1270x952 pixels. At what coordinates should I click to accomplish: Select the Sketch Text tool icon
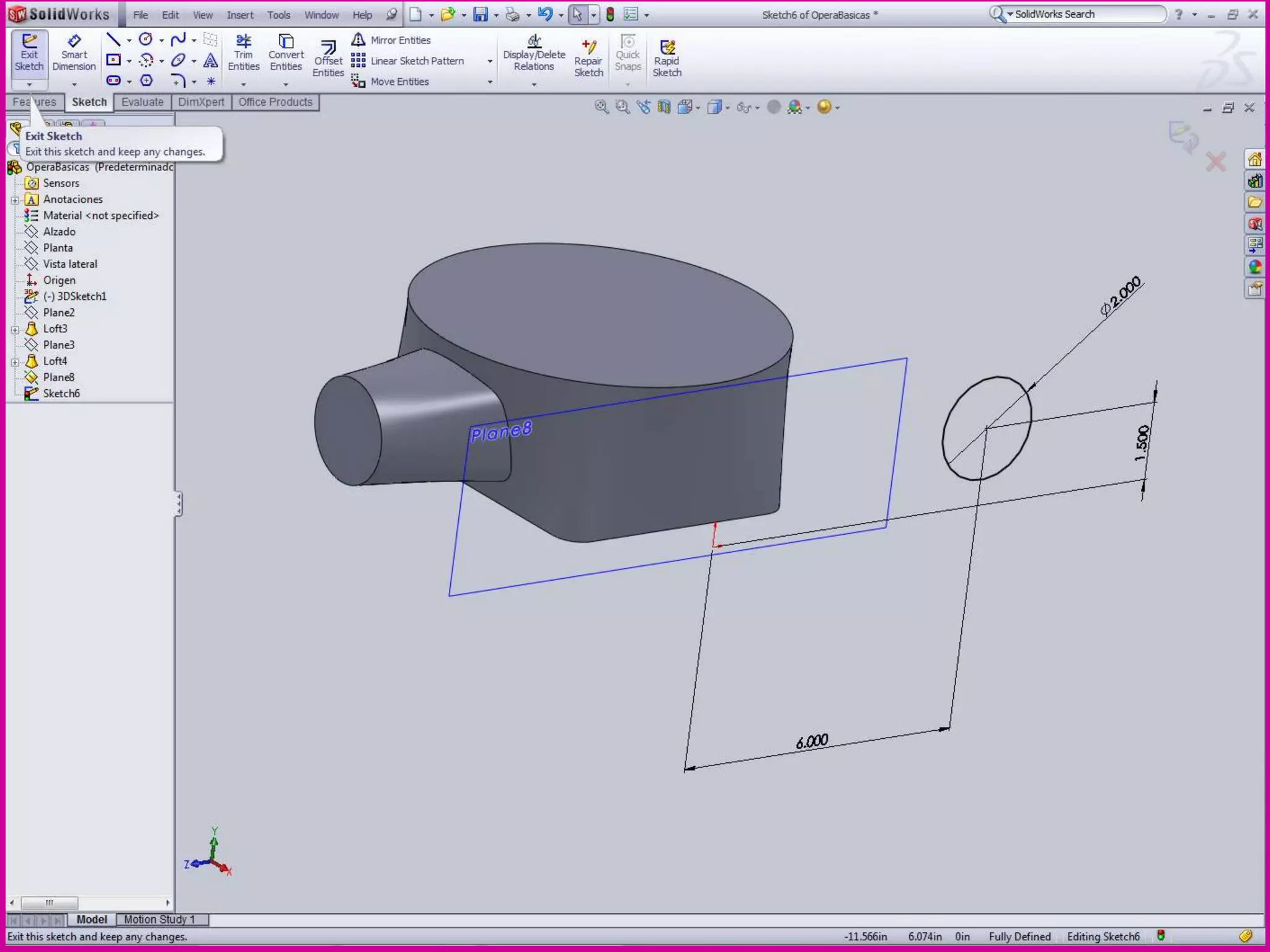coord(211,60)
